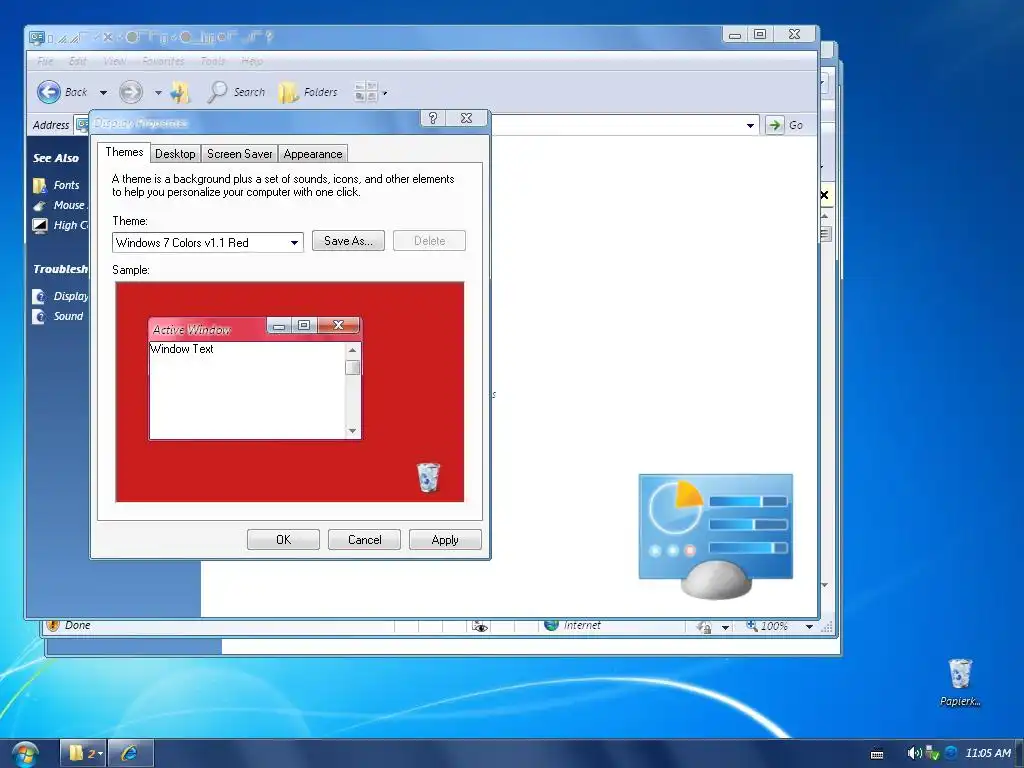Click the Forward arrow button in Explorer
This screenshot has height=768, width=1024.
[x=131, y=92]
